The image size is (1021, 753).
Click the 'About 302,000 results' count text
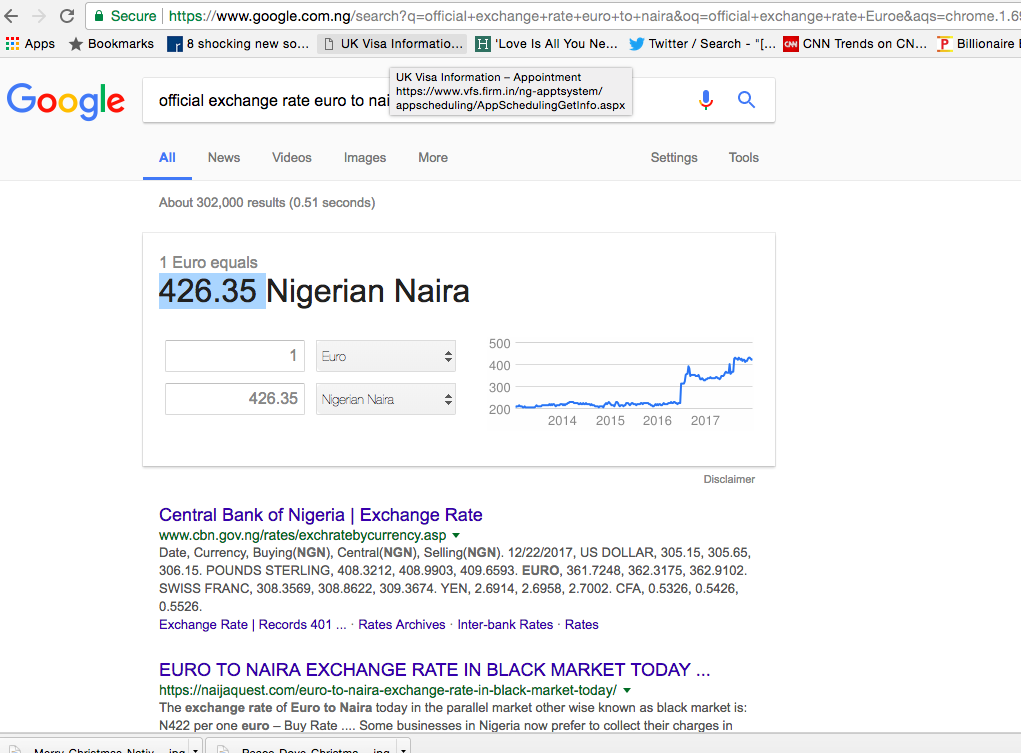pyautogui.click(x=267, y=203)
